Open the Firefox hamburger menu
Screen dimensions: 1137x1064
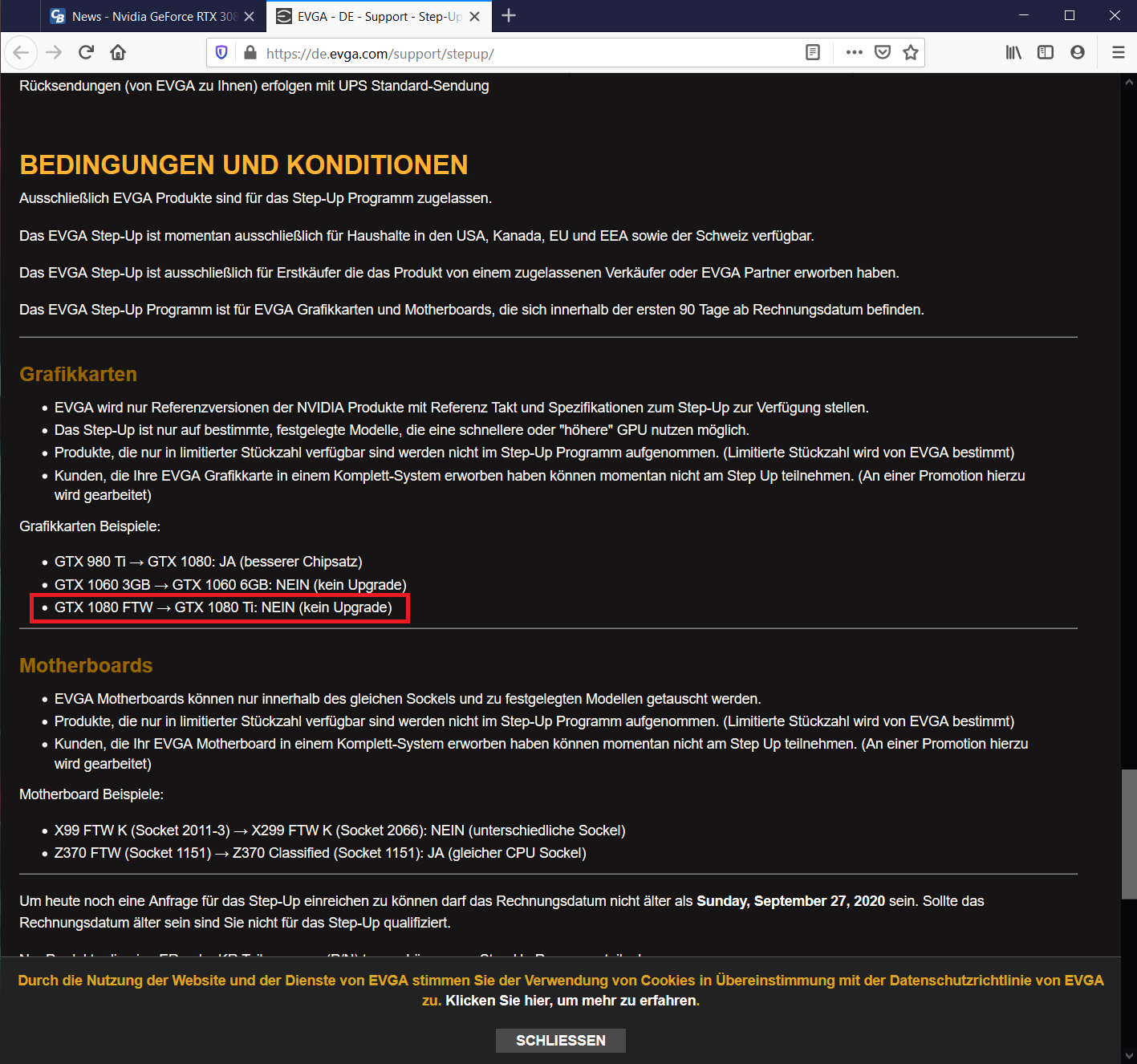click(1119, 53)
